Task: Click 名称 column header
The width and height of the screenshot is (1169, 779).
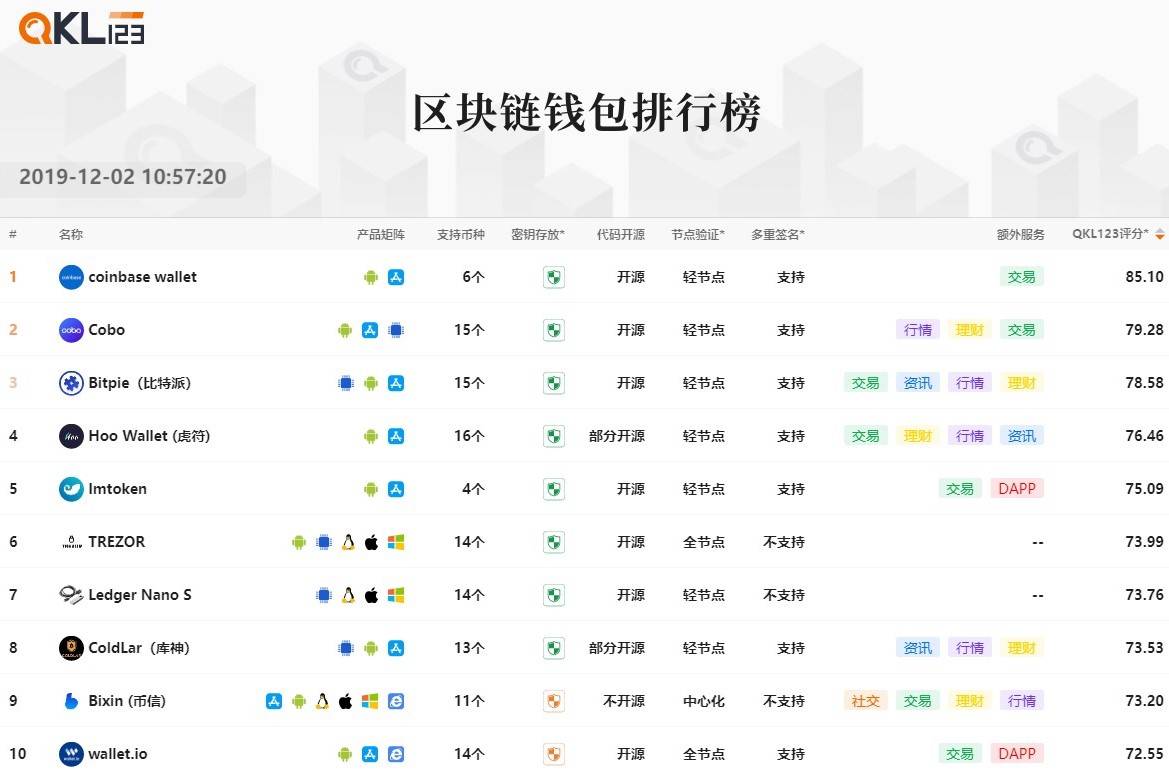Action: pyautogui.click(x=71, y=234)
